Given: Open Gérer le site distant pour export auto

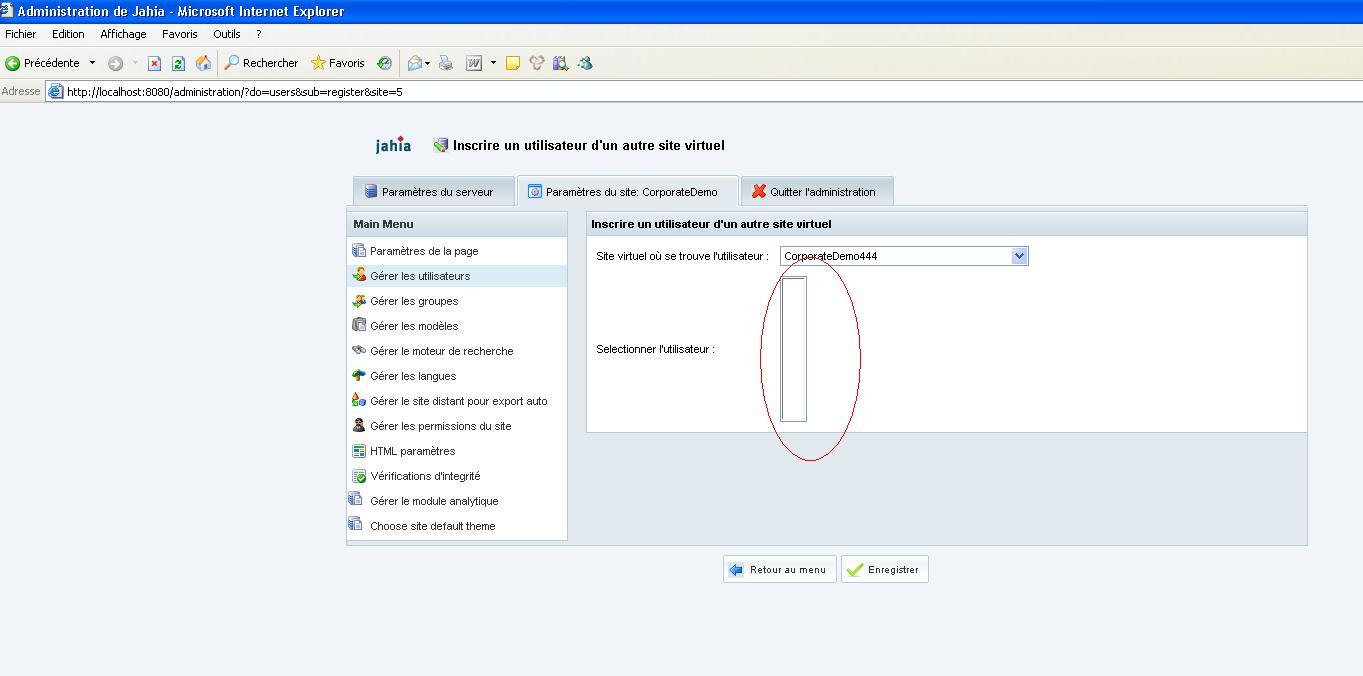Looking at the screenshot, I should (457, 401).
